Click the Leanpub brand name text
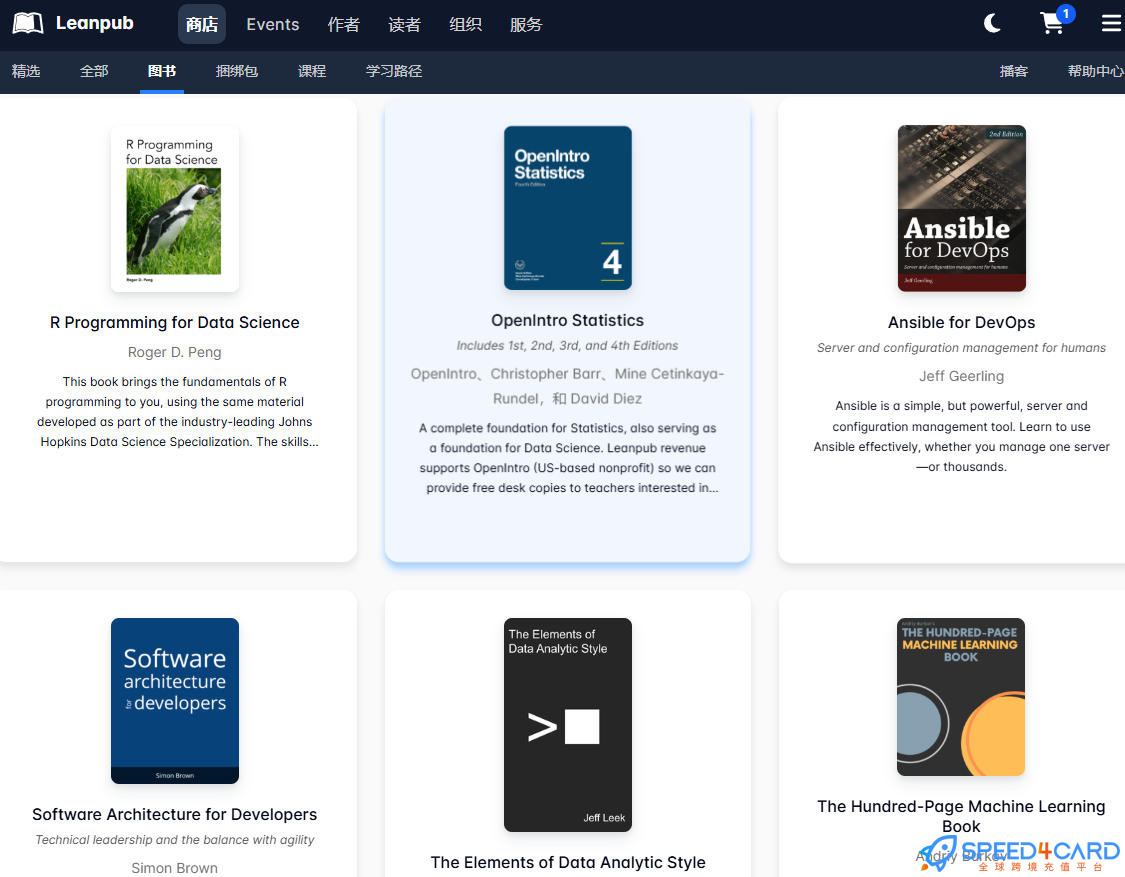The height and width of the screenshot is (877, 1125). [95, 23]
